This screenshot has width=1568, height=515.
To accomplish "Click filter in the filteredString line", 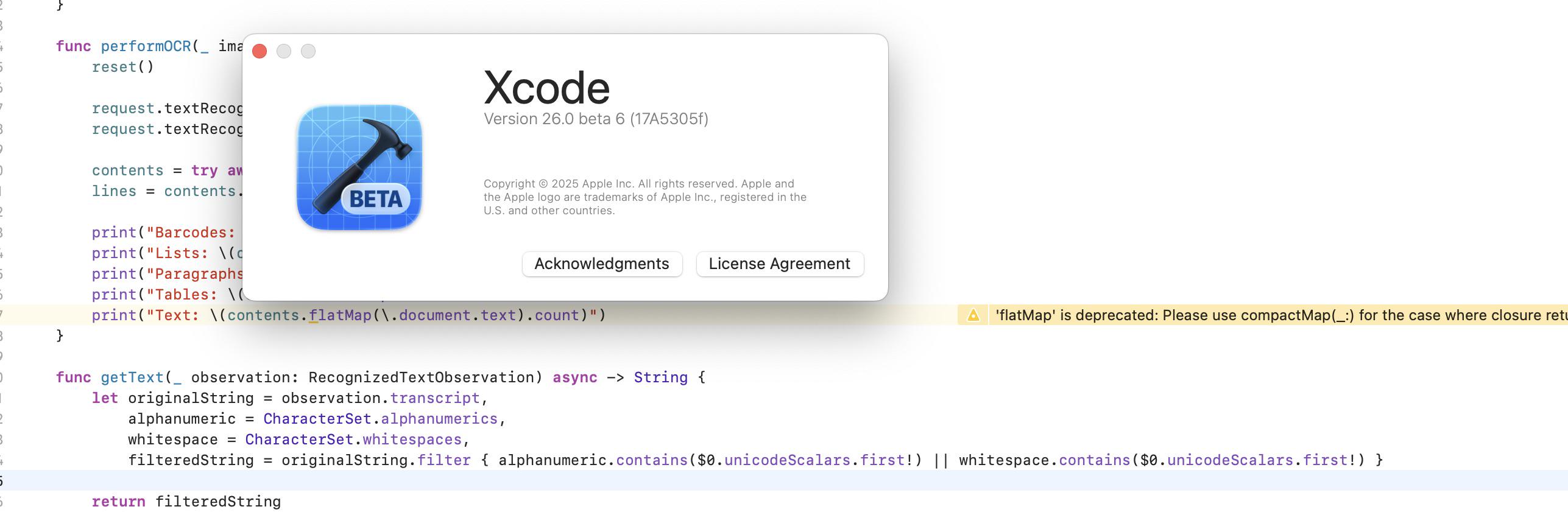I will click(x=443, y=460).
